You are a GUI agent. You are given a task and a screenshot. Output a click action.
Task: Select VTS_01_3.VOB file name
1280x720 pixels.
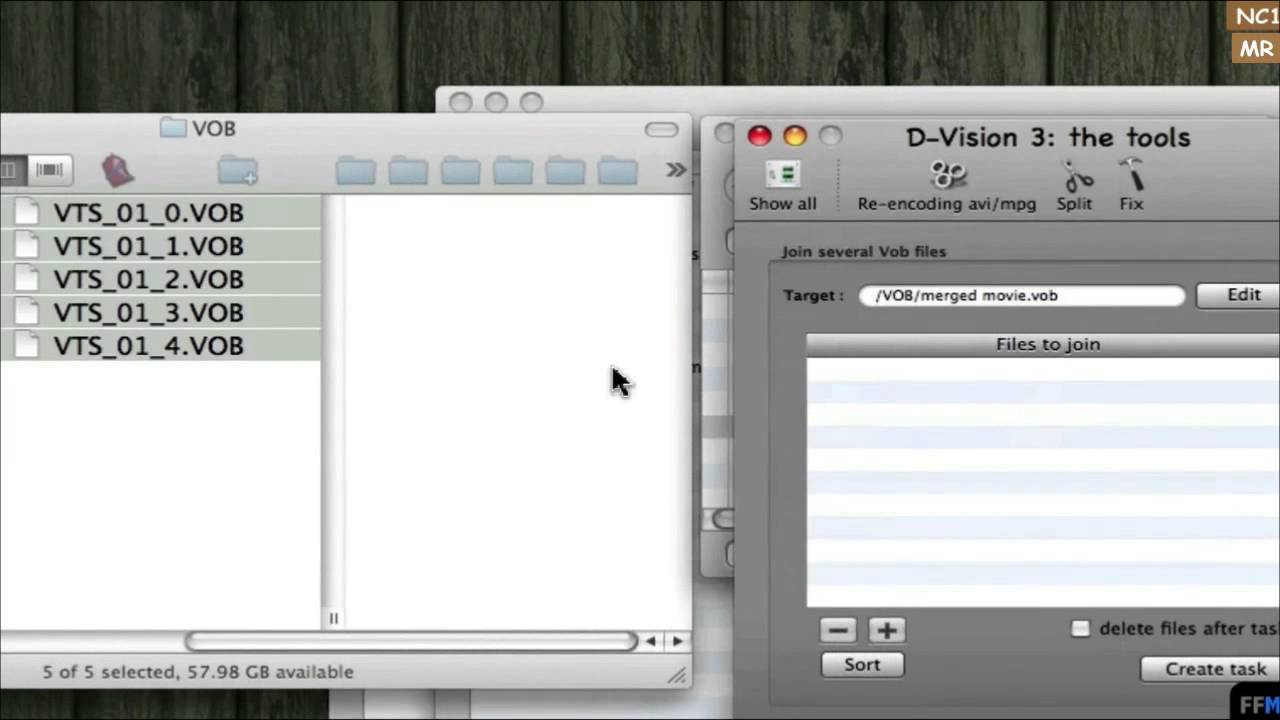(148, 313)
